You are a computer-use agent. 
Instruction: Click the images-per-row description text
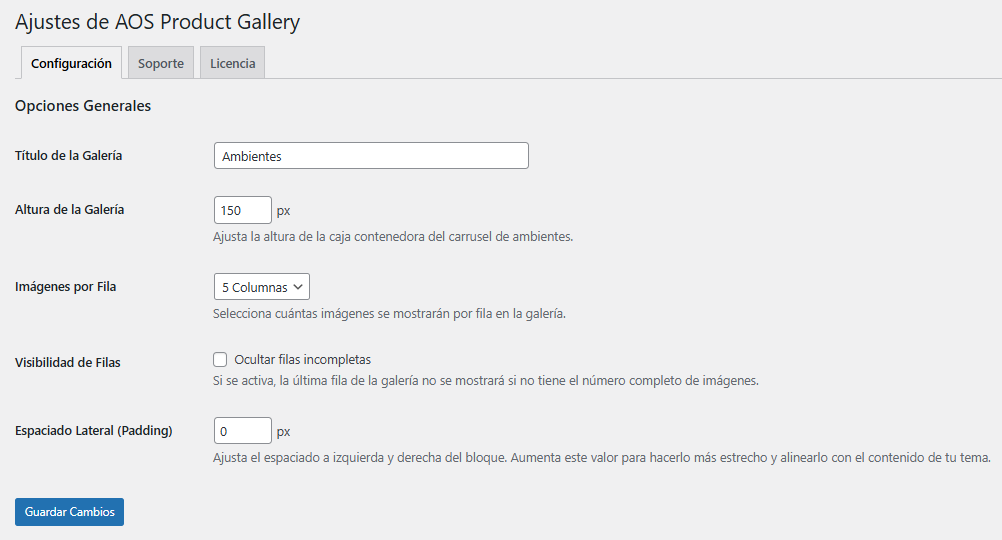(389, 314)
